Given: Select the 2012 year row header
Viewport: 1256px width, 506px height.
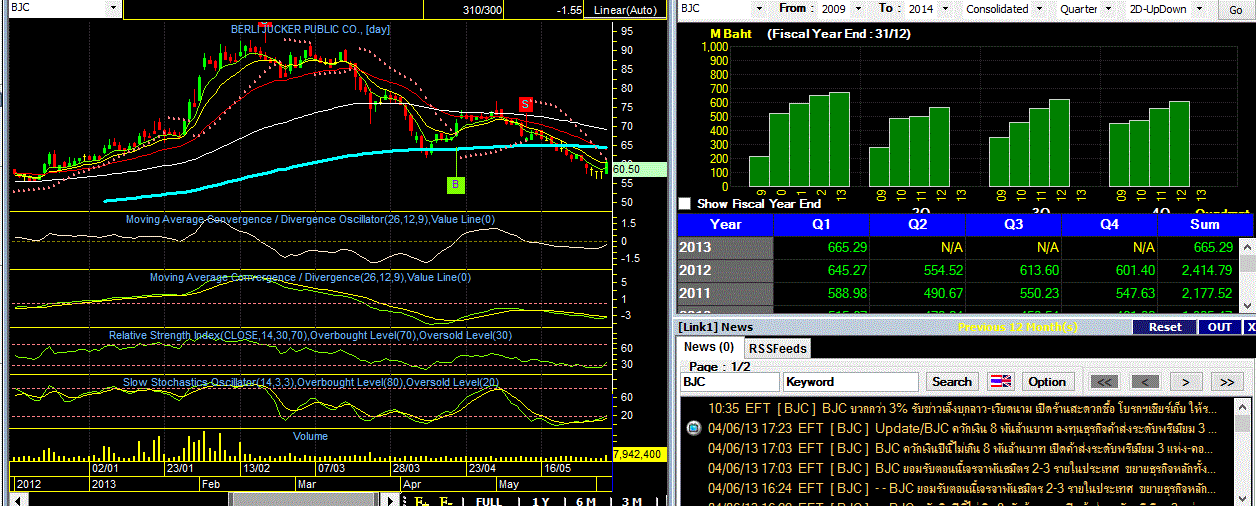Looking at the screenshot, I should [x=725, y=270].
